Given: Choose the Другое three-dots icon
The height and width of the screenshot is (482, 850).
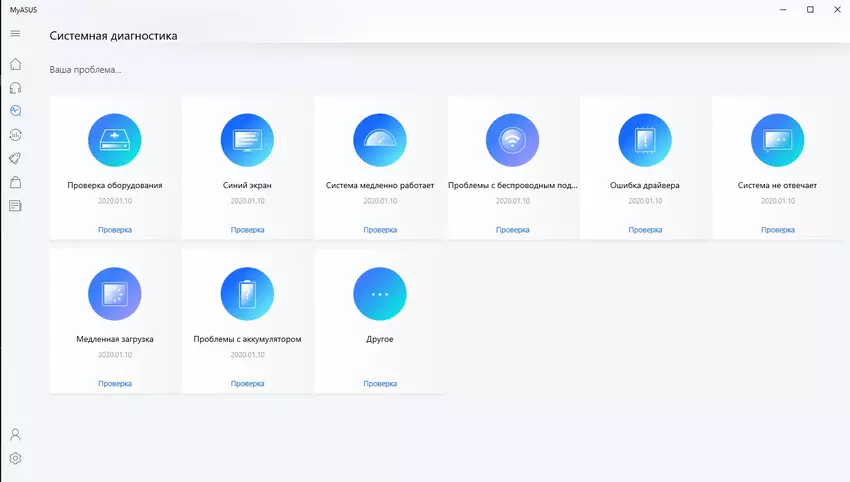Looking at the screenshot, I should pos(380,294).
